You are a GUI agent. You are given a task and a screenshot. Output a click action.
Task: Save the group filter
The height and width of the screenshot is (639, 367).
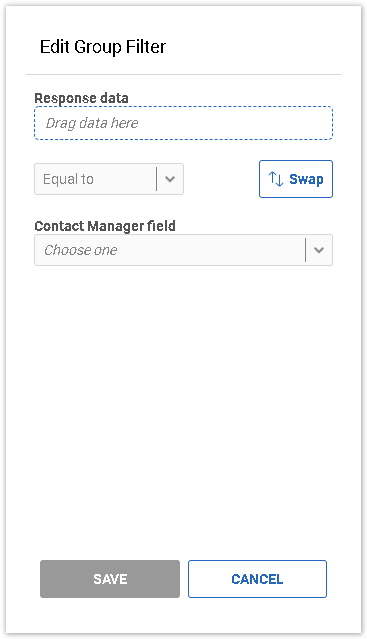pos(110,579)
